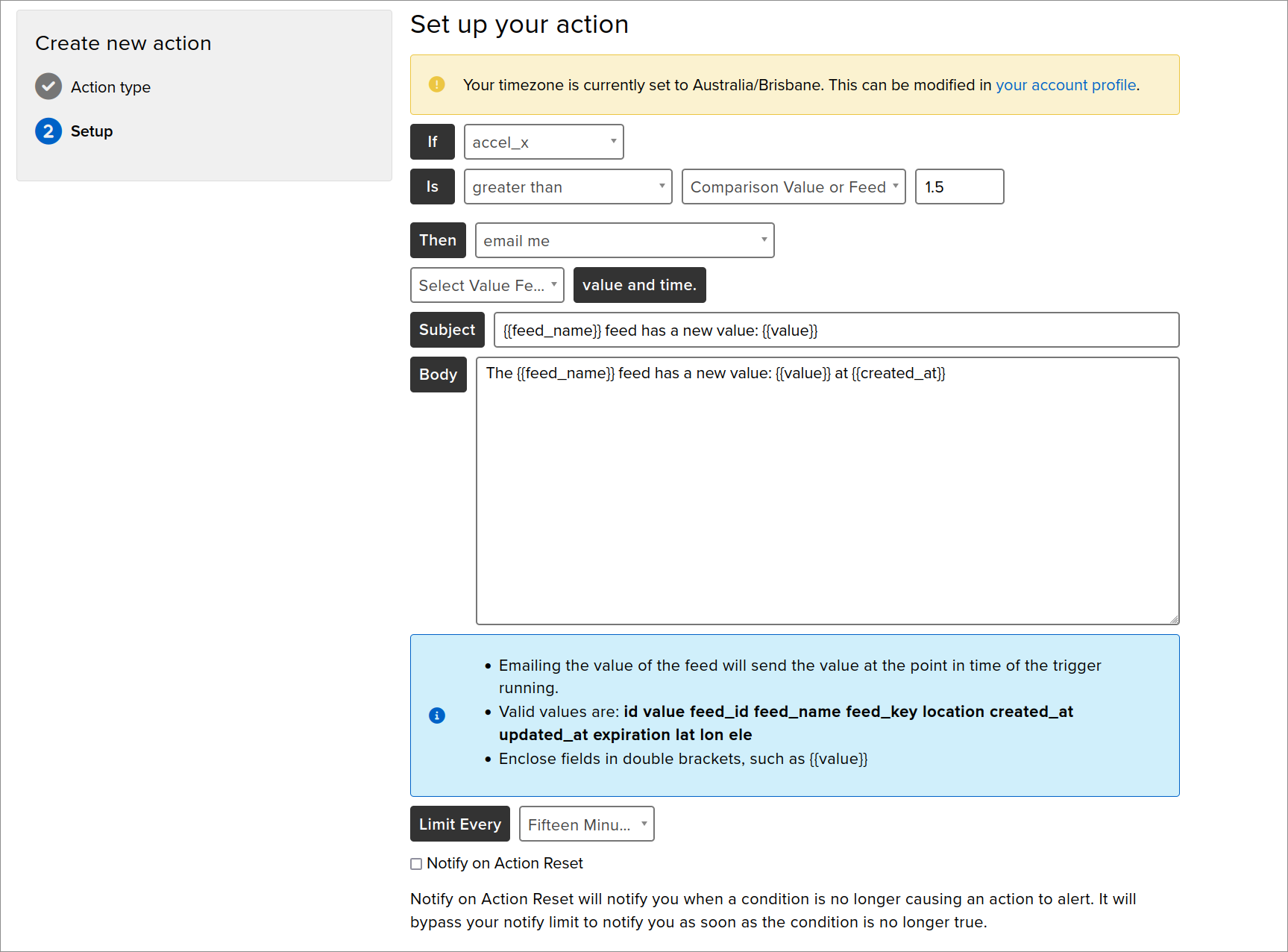The height and width of the screenshot is (952, 1288).
Task: Open the Select Value Feed dropdown
Action: [487, 285]
